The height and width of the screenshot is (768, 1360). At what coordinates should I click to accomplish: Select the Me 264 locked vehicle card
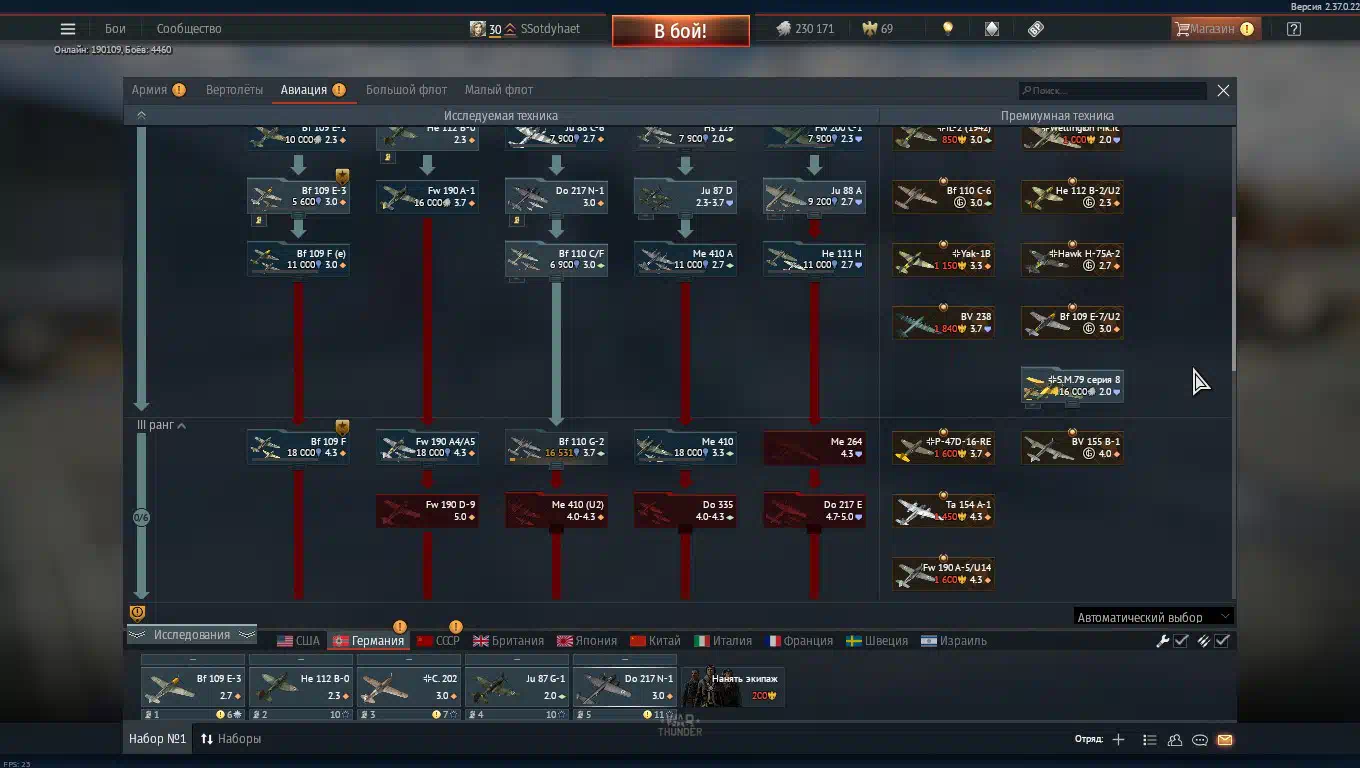pyautogui.click(x=814, y=448)
